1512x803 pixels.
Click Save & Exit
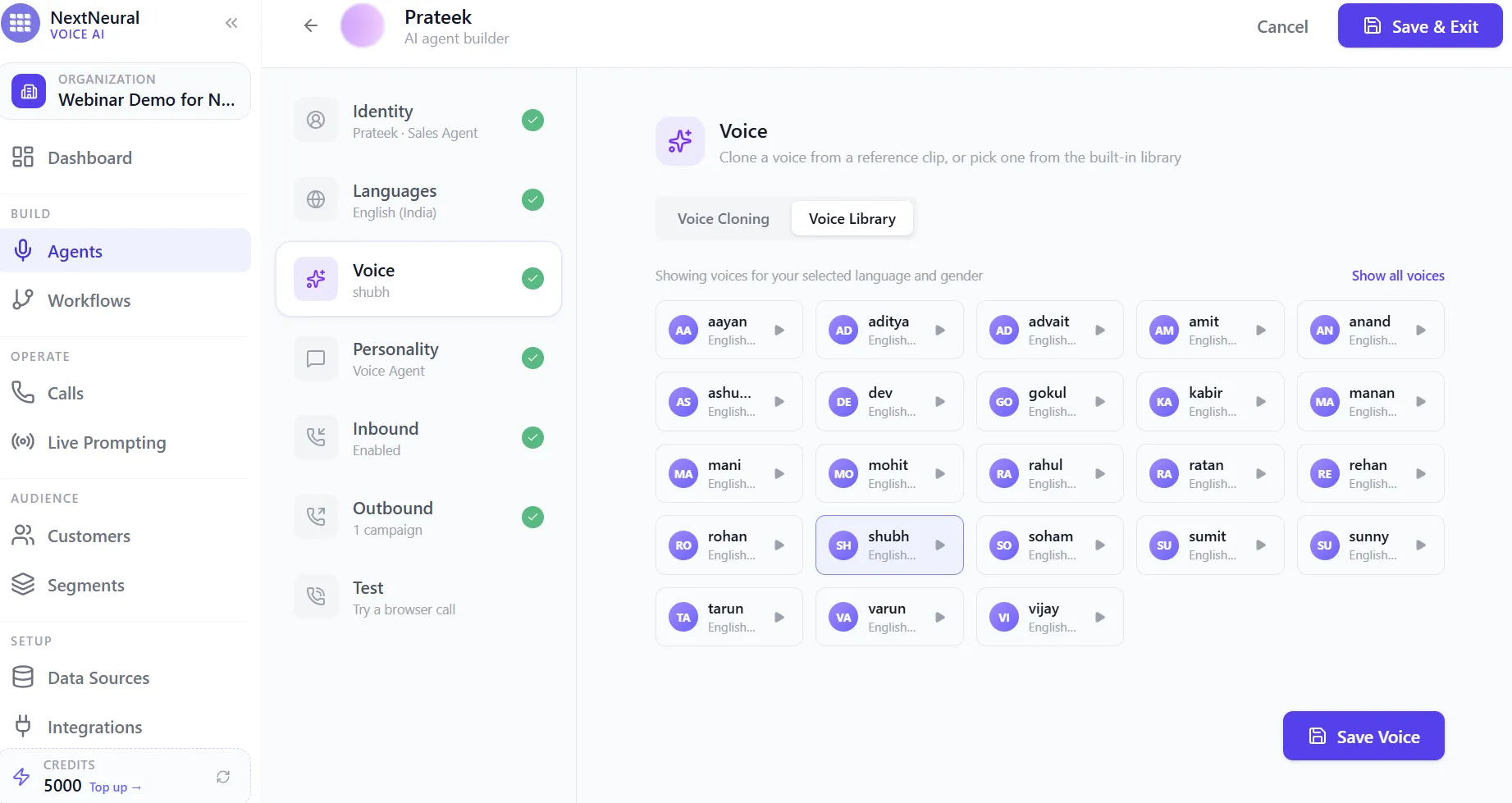(1420, 26)
